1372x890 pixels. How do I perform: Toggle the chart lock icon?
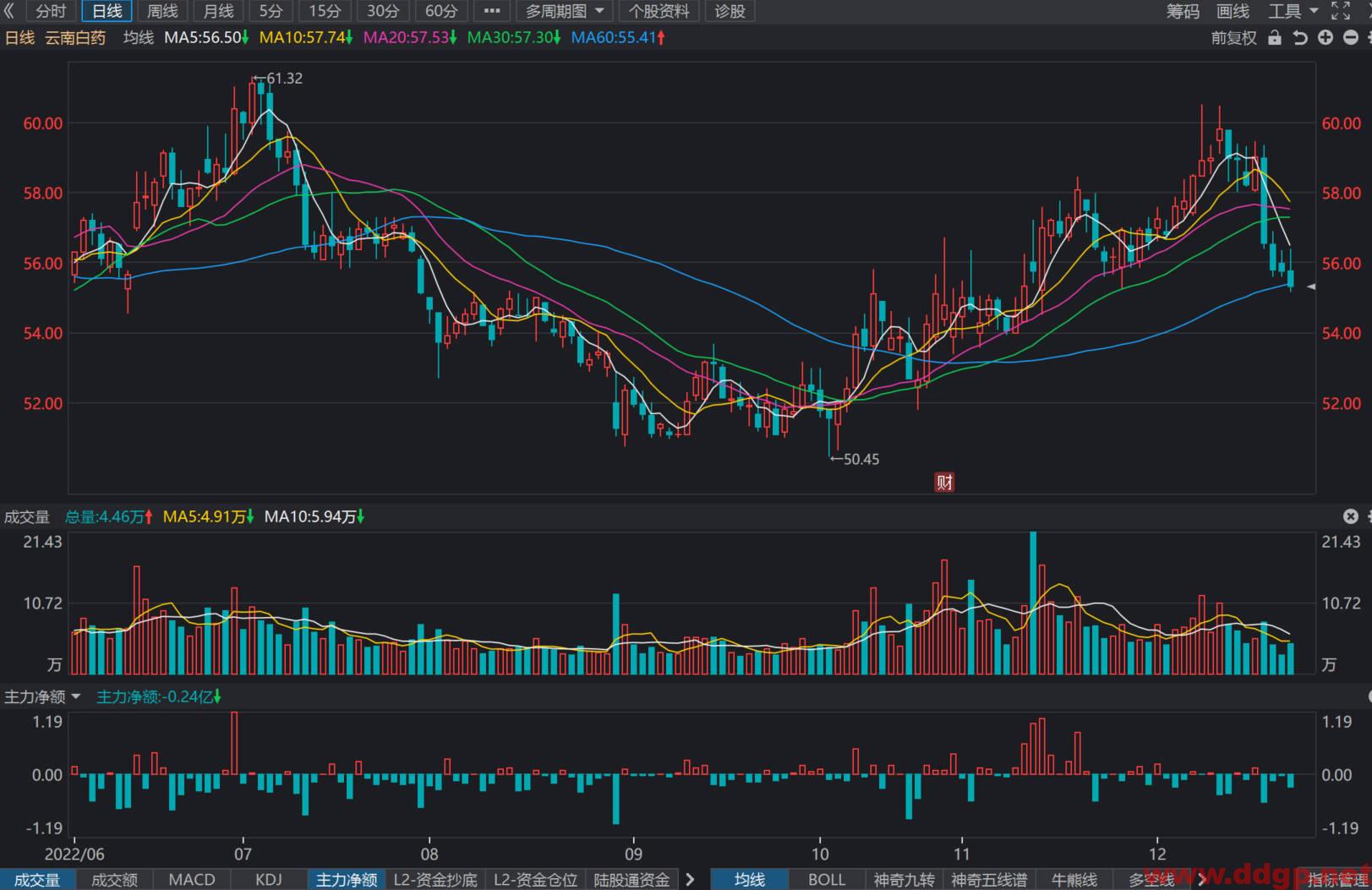[1275, 38]
